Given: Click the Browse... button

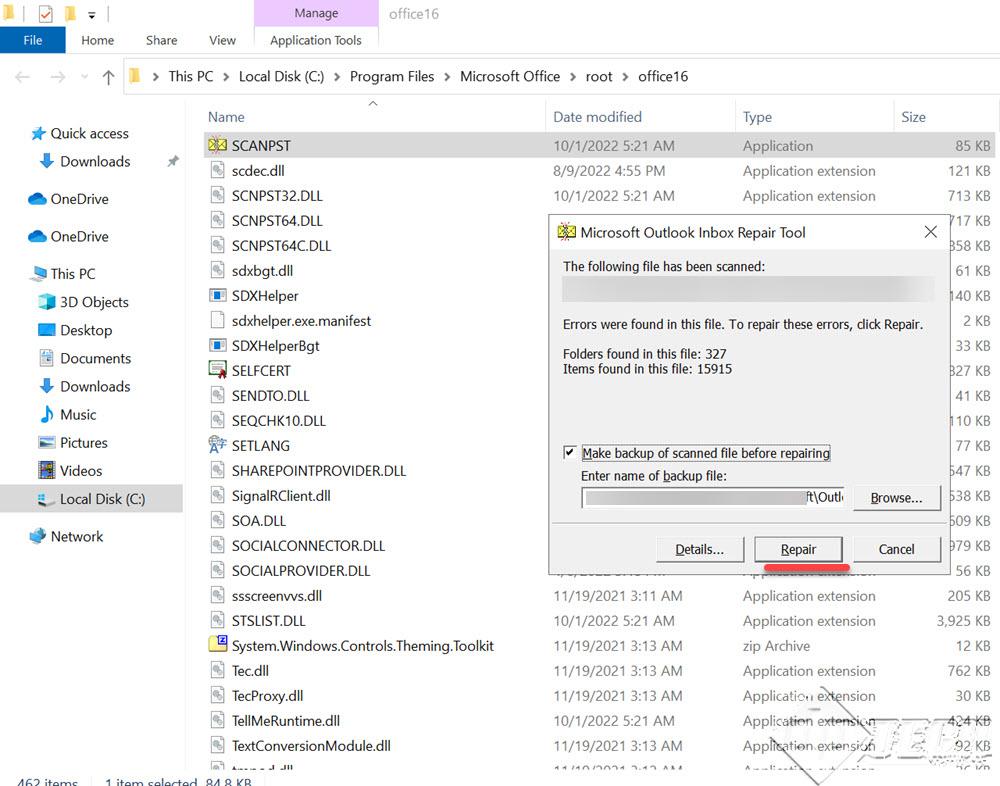Looking at the screenshot, I should [896, 498].
